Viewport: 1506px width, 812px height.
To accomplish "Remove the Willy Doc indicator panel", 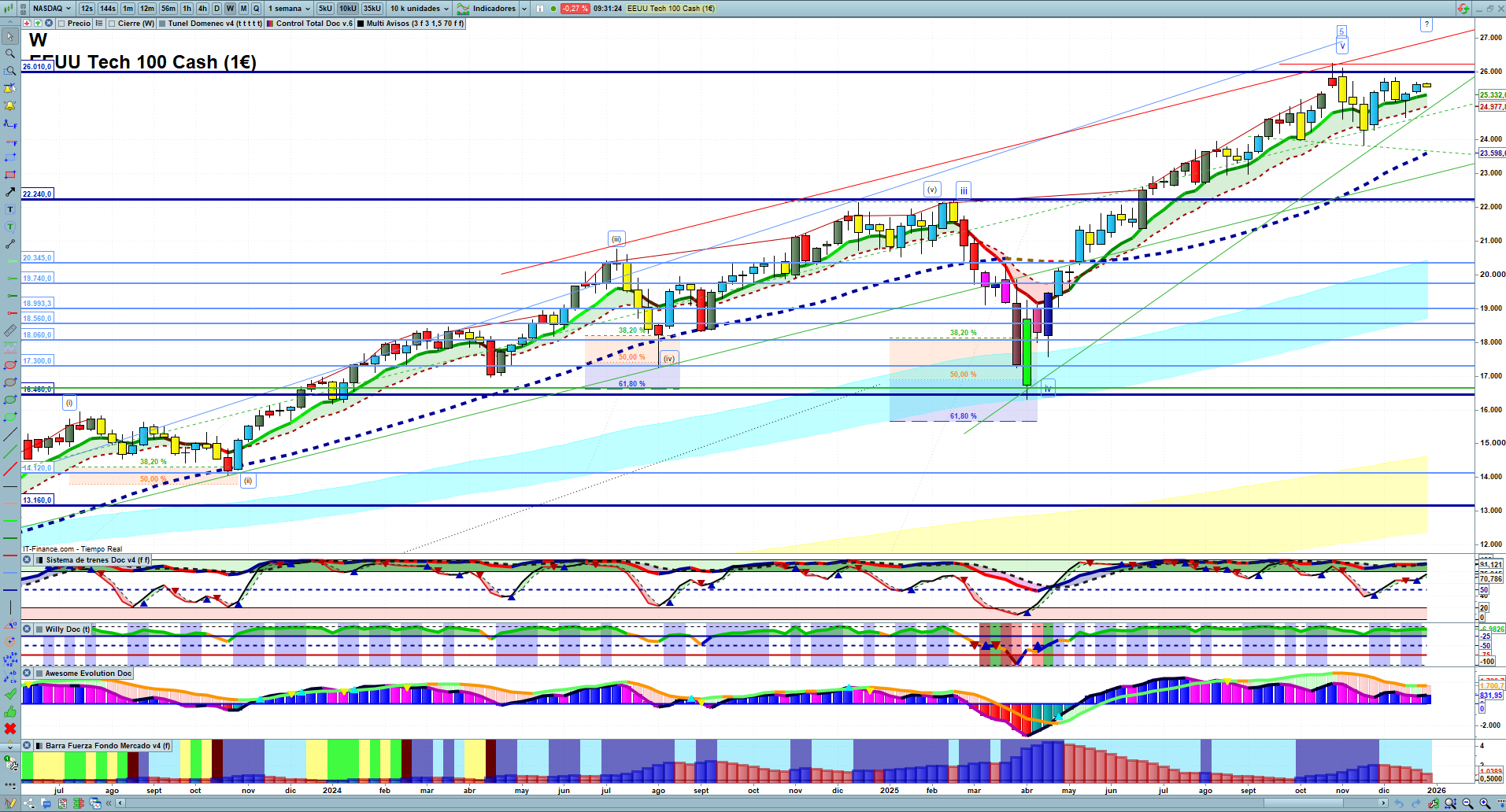I will [x=27, y=629].
